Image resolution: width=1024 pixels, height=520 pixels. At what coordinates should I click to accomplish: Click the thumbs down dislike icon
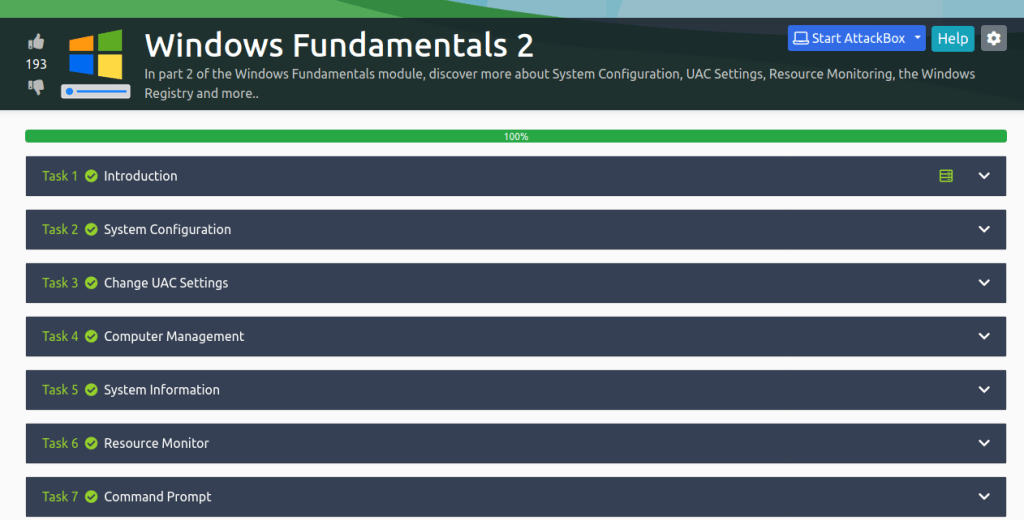(x=36, y=87)
